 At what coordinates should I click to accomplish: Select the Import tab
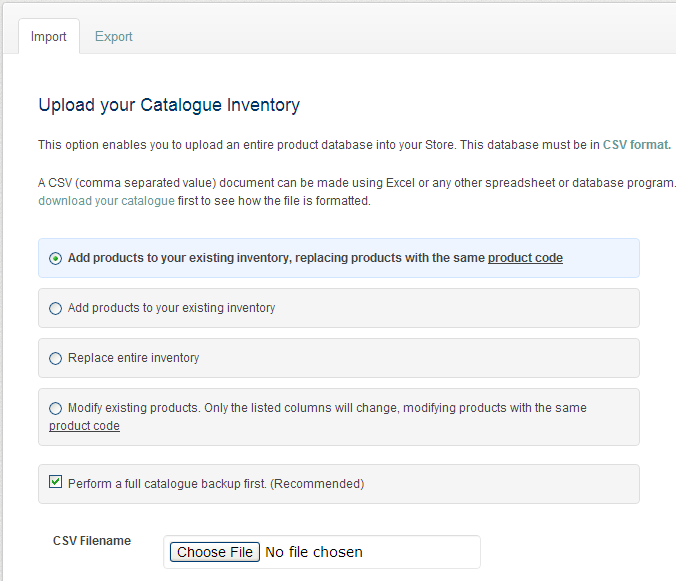pos(49,37)
